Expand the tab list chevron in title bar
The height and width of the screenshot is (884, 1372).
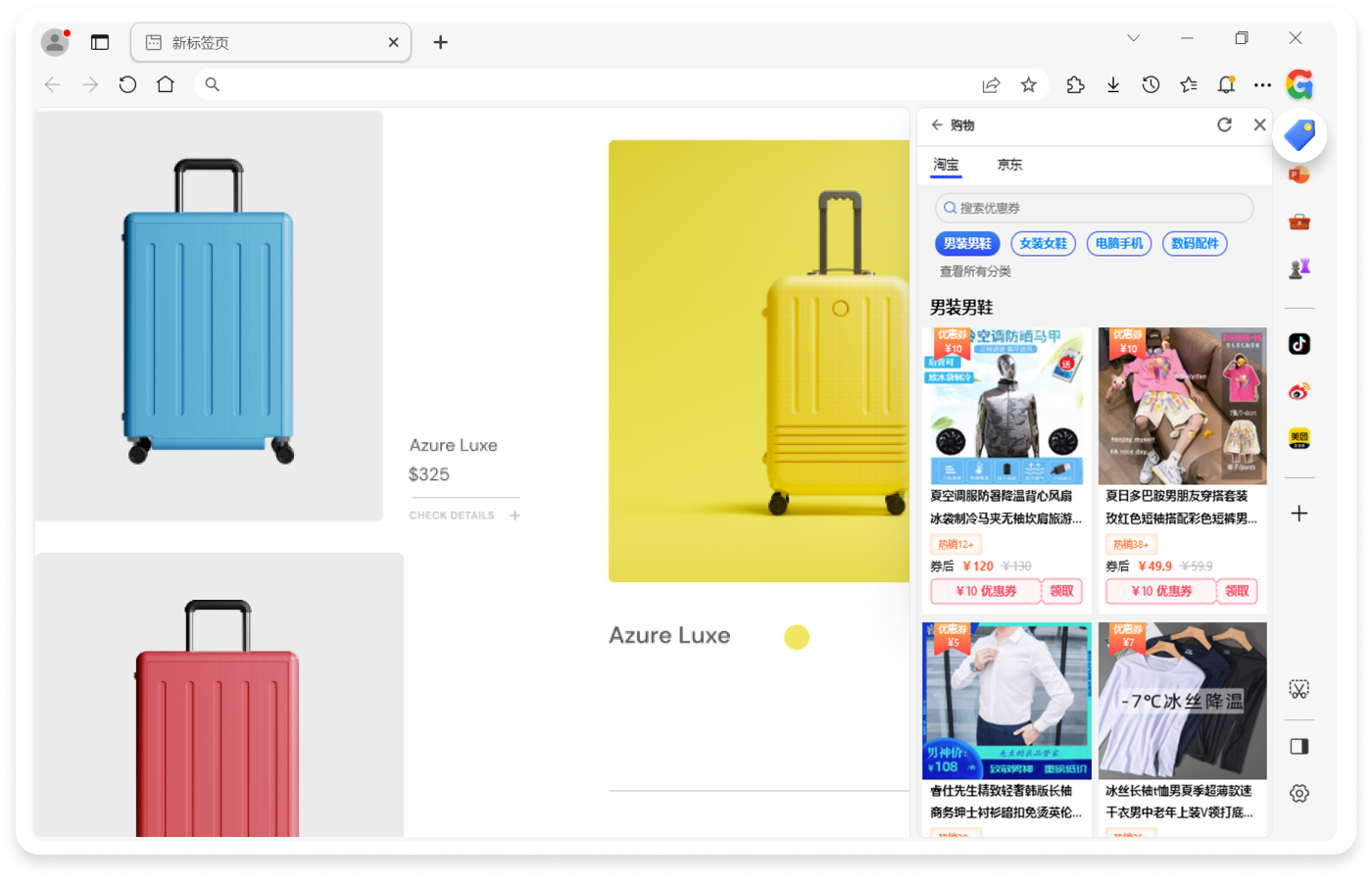(x=1133, y=38)
